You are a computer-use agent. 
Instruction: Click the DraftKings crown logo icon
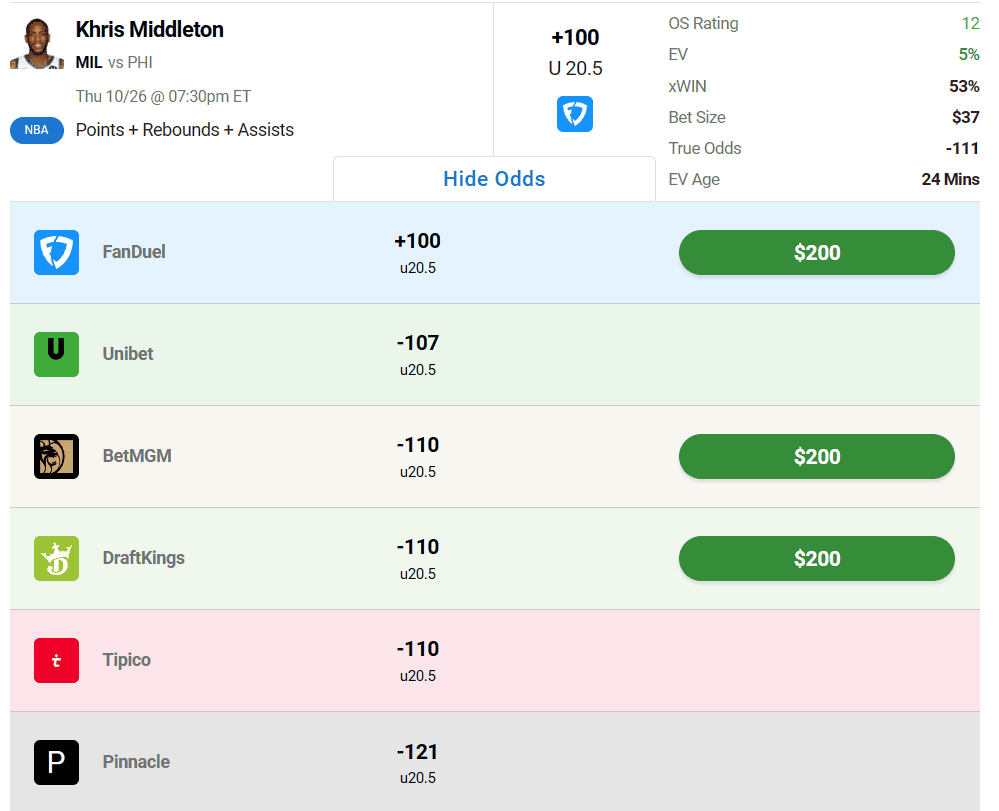click(x=56, y=558)
